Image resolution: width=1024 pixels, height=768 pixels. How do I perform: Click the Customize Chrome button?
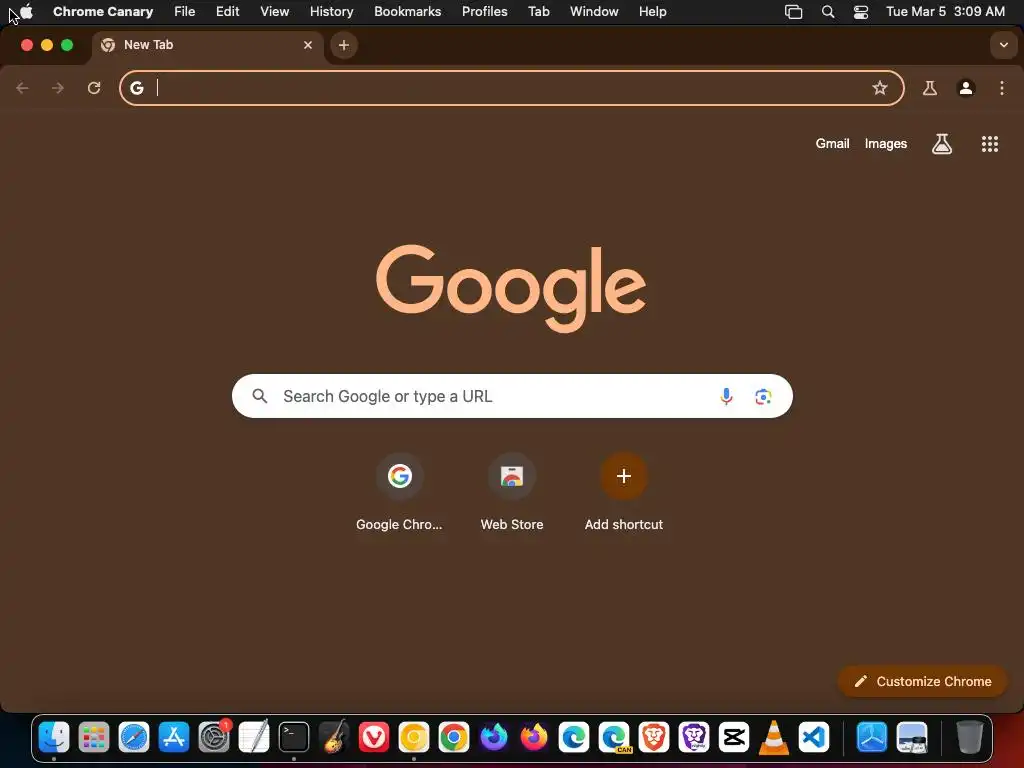[923, 681]
